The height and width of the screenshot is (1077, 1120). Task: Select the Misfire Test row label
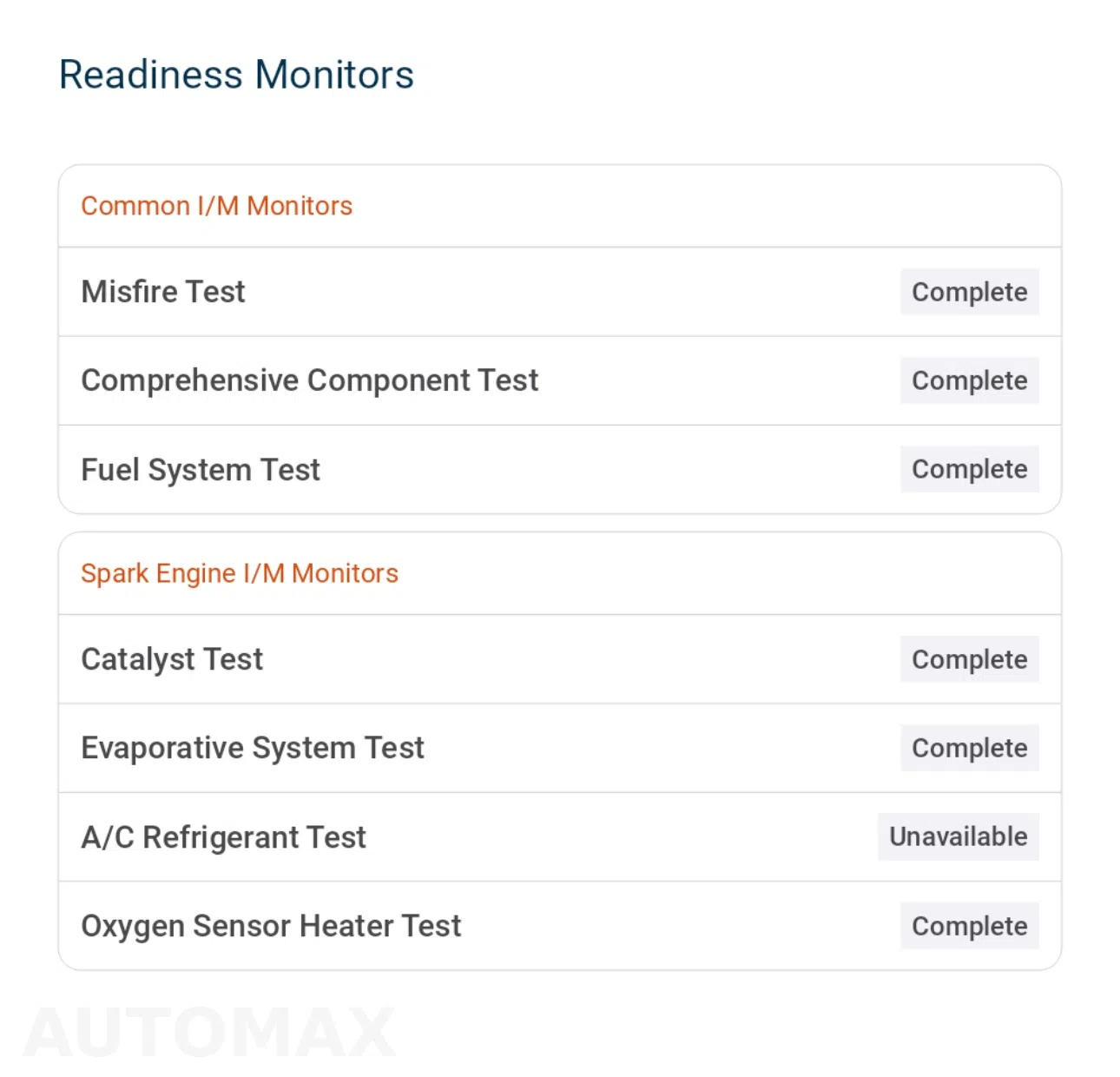163,292
